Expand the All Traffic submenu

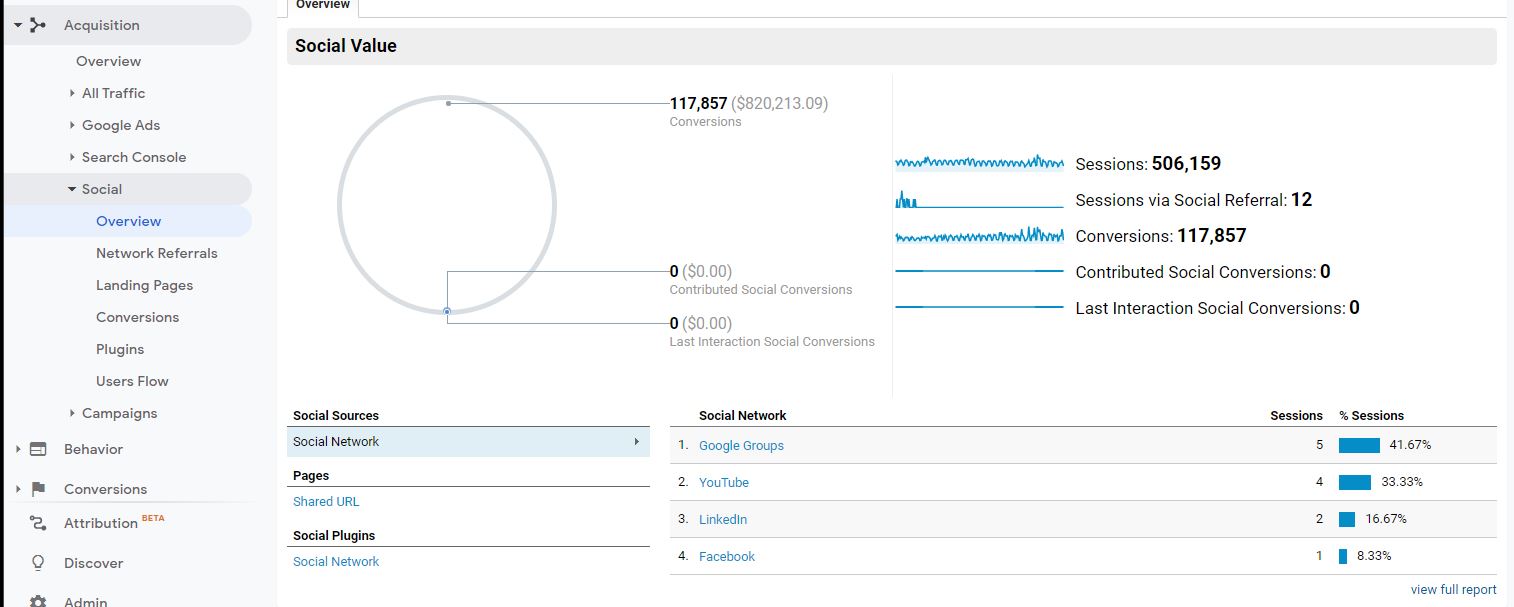point(72,93)
